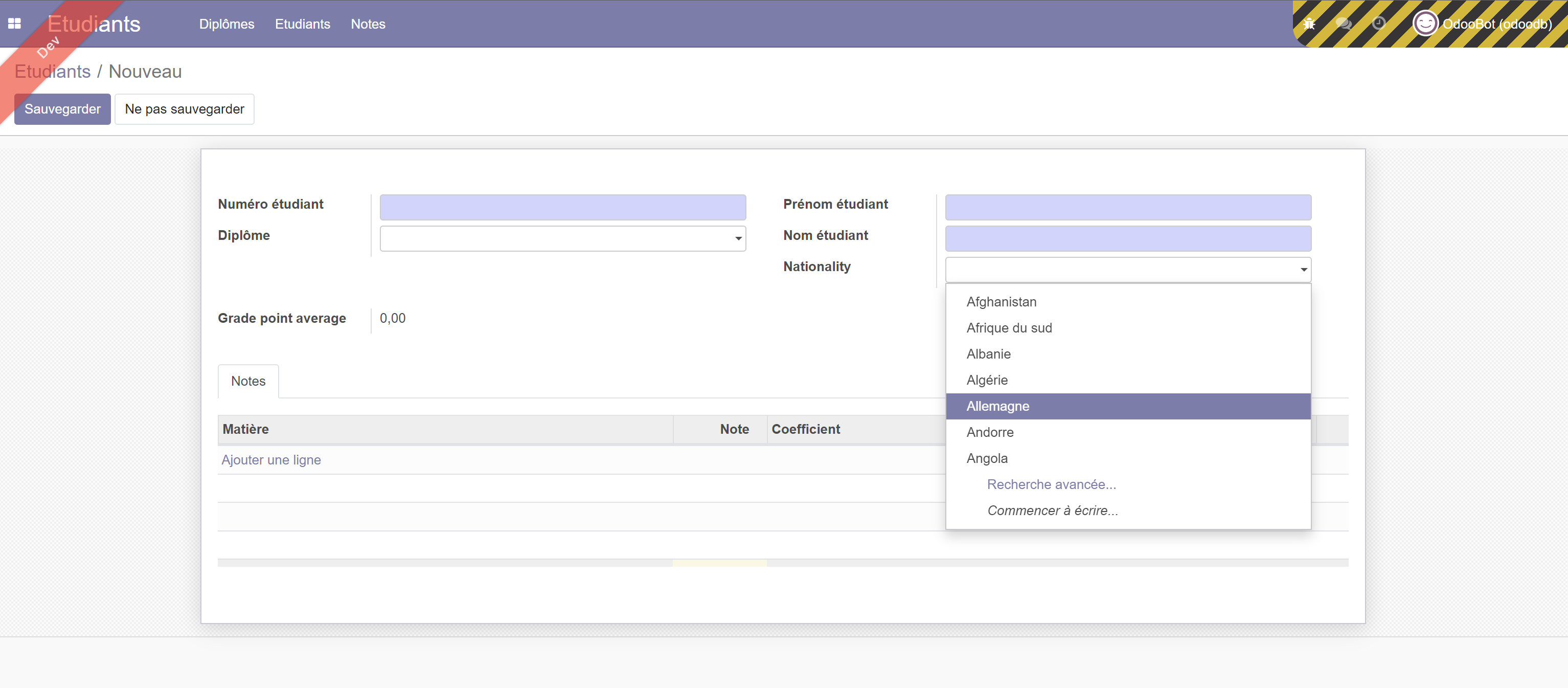1568x688 pixels.
Task: Open the Diplômes menu
Action: click(x=226, y=24)
